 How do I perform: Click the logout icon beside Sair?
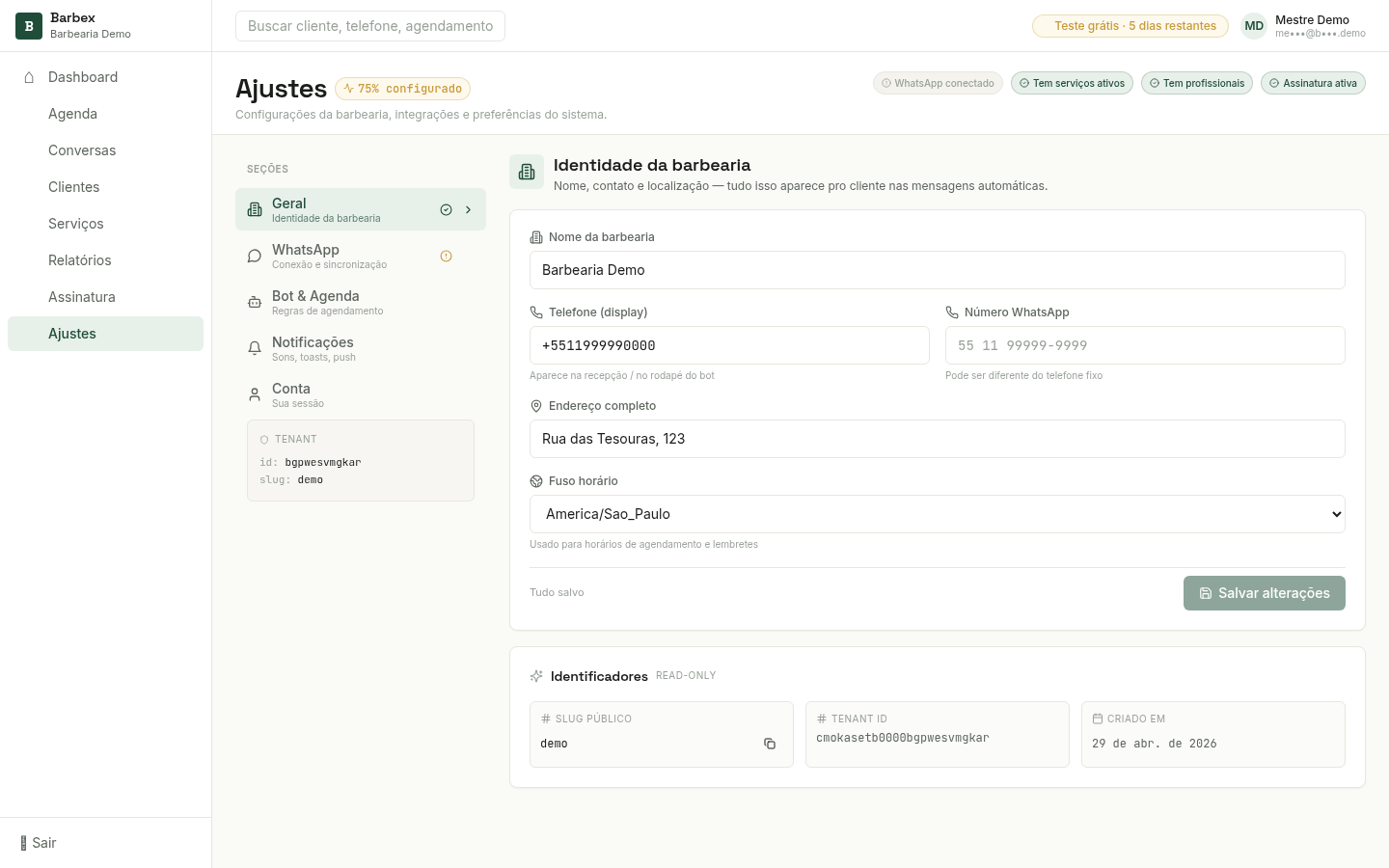(24, 843)
